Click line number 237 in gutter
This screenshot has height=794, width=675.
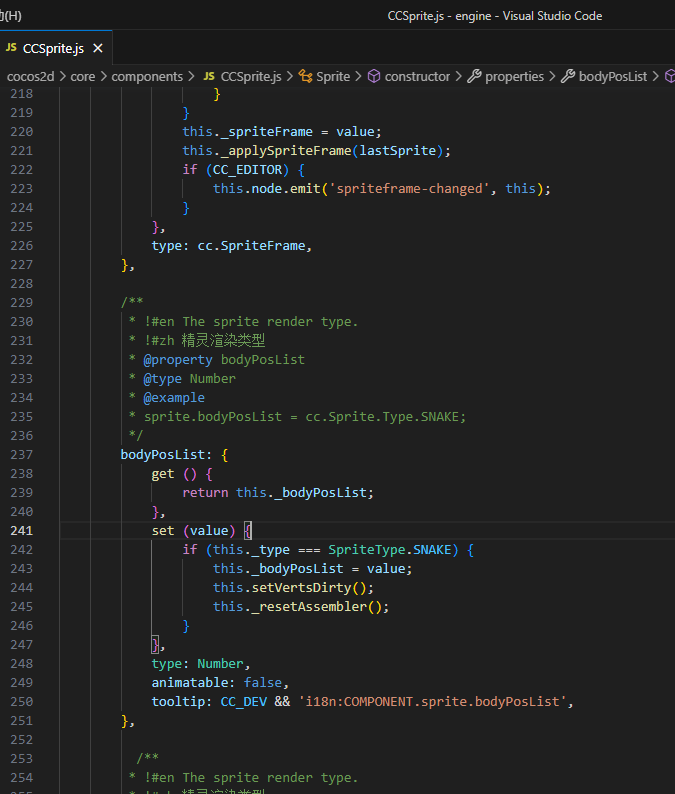(x=21, y=455)
